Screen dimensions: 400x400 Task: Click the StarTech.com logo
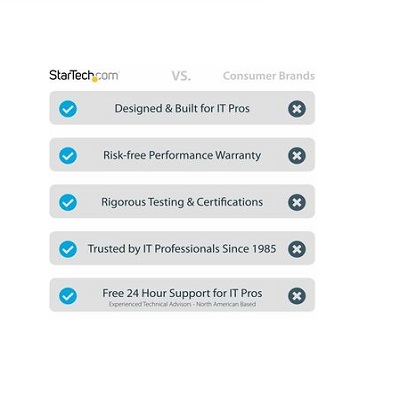pyautogui.click(x=84, y=75)
